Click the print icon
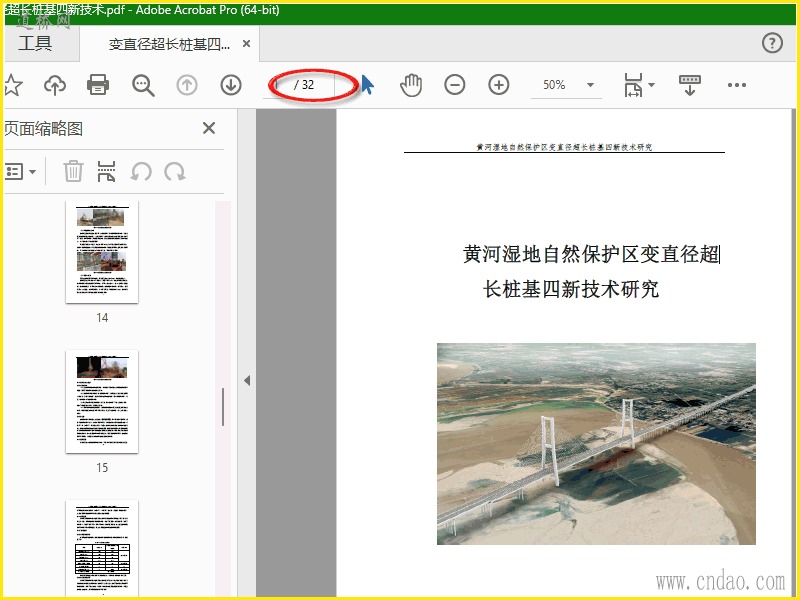Screen dimensions: 800x600 (x=98, y=85)
